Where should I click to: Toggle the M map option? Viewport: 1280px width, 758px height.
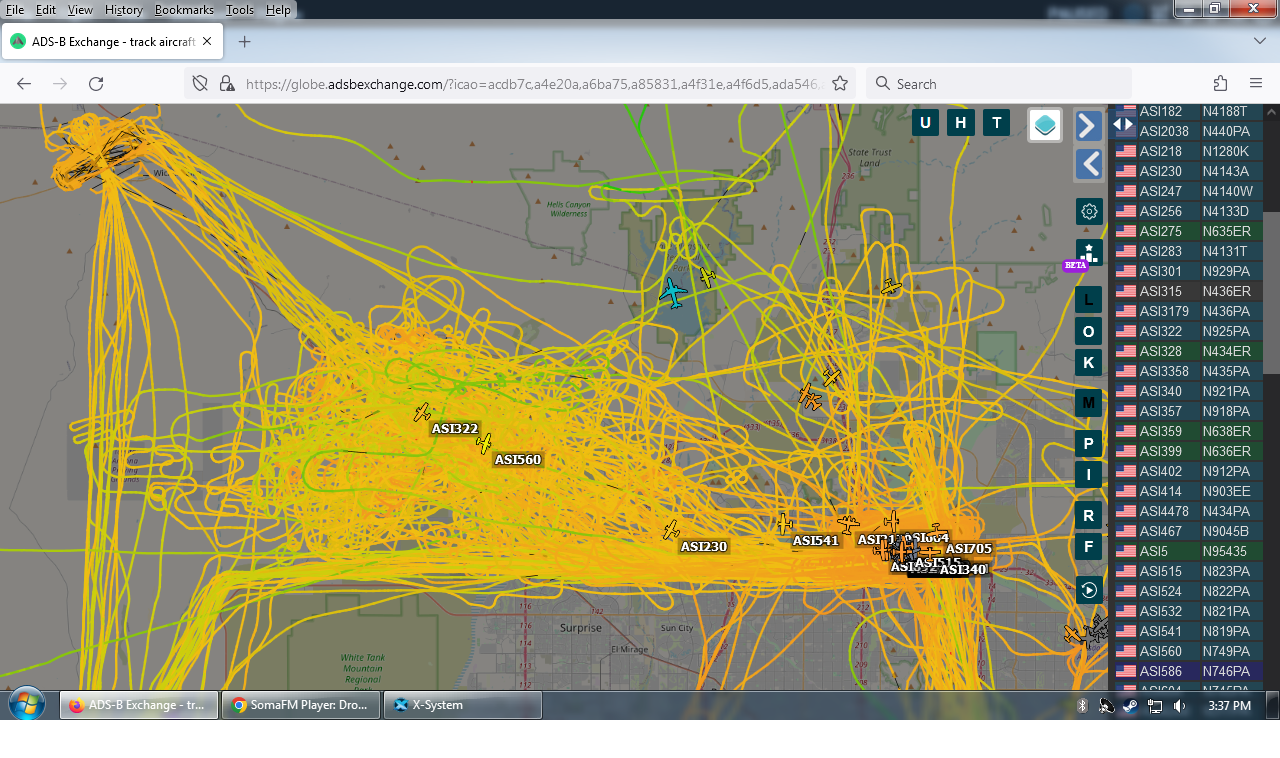tap(1089, 403)
